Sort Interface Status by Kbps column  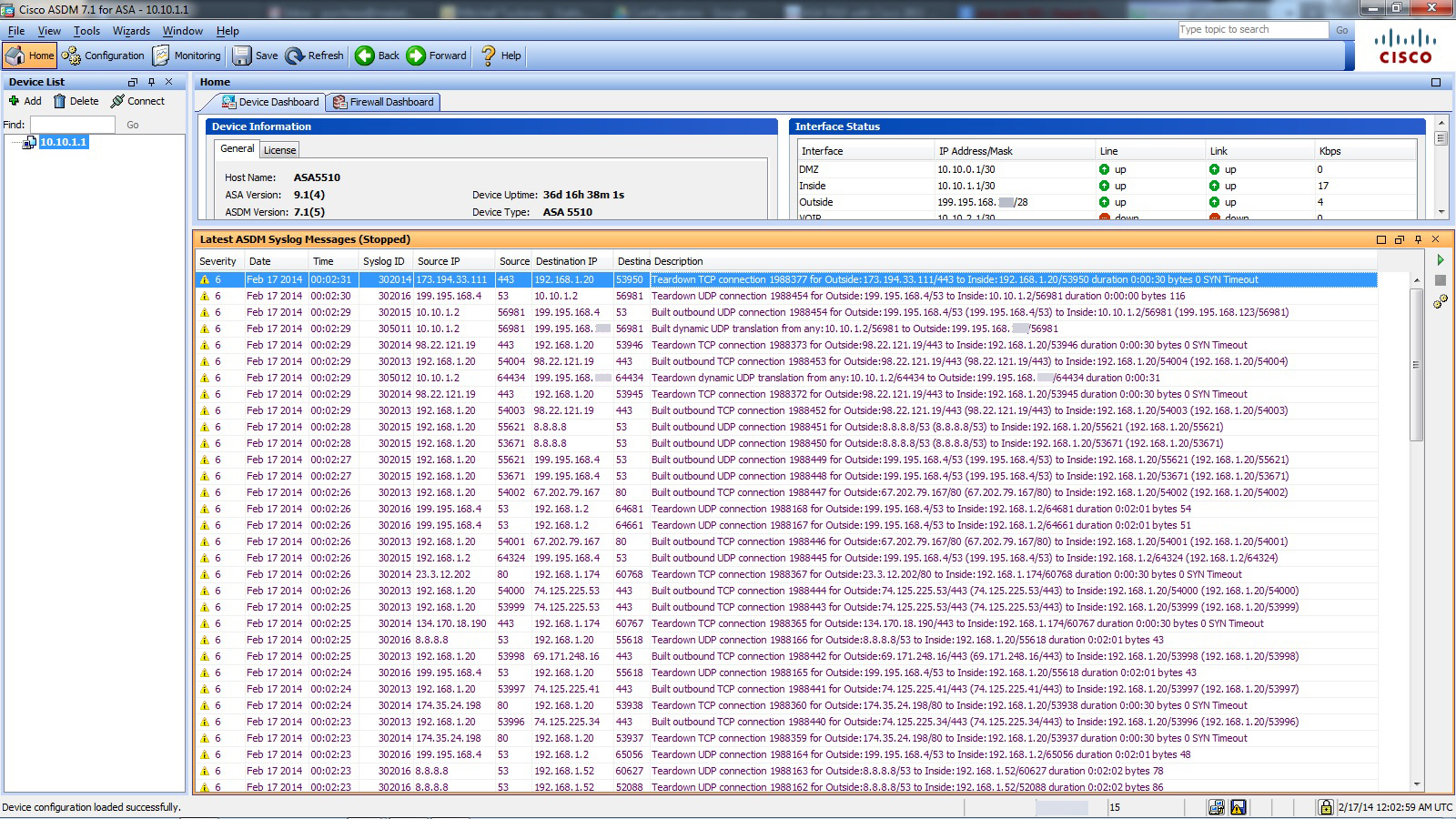pos(1365,151)
